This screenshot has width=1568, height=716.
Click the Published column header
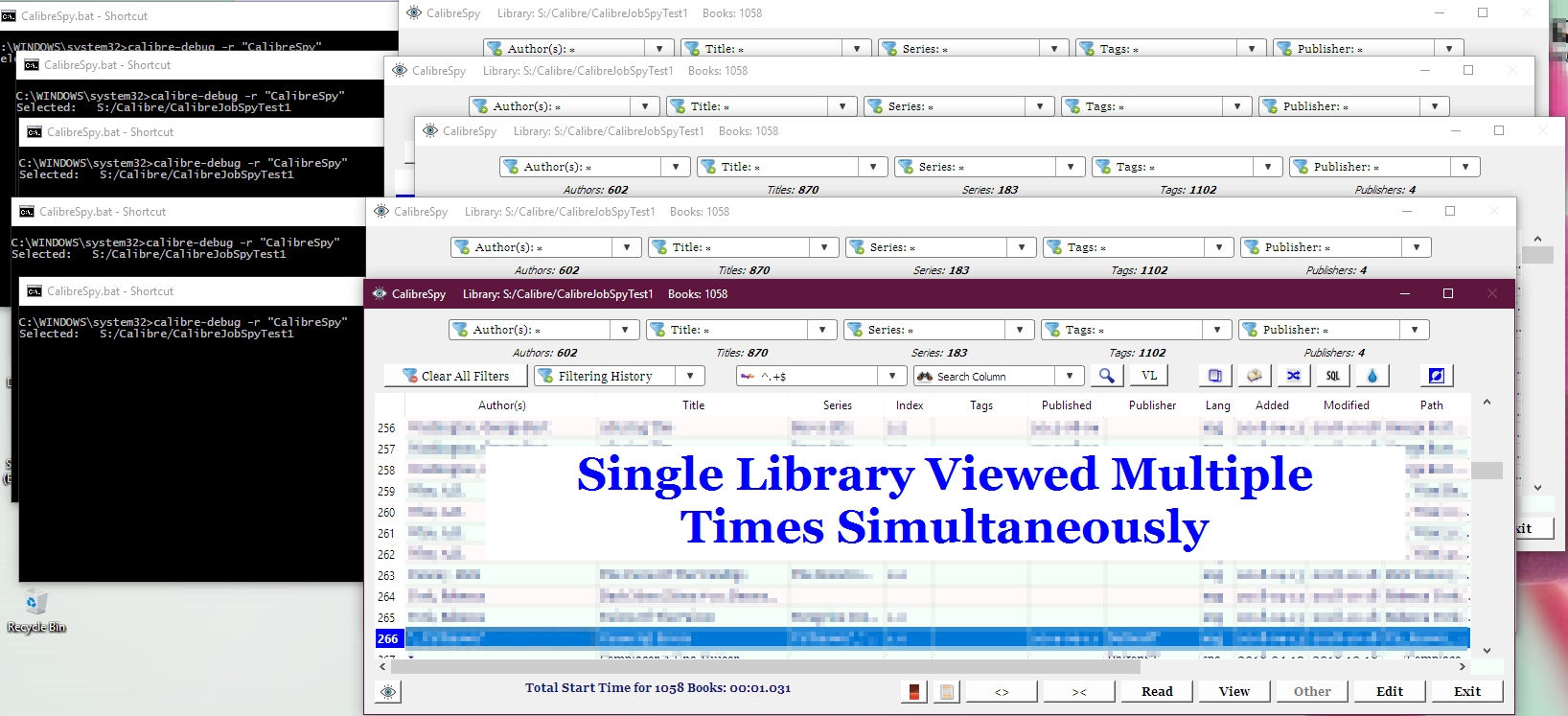point(1067,405)
